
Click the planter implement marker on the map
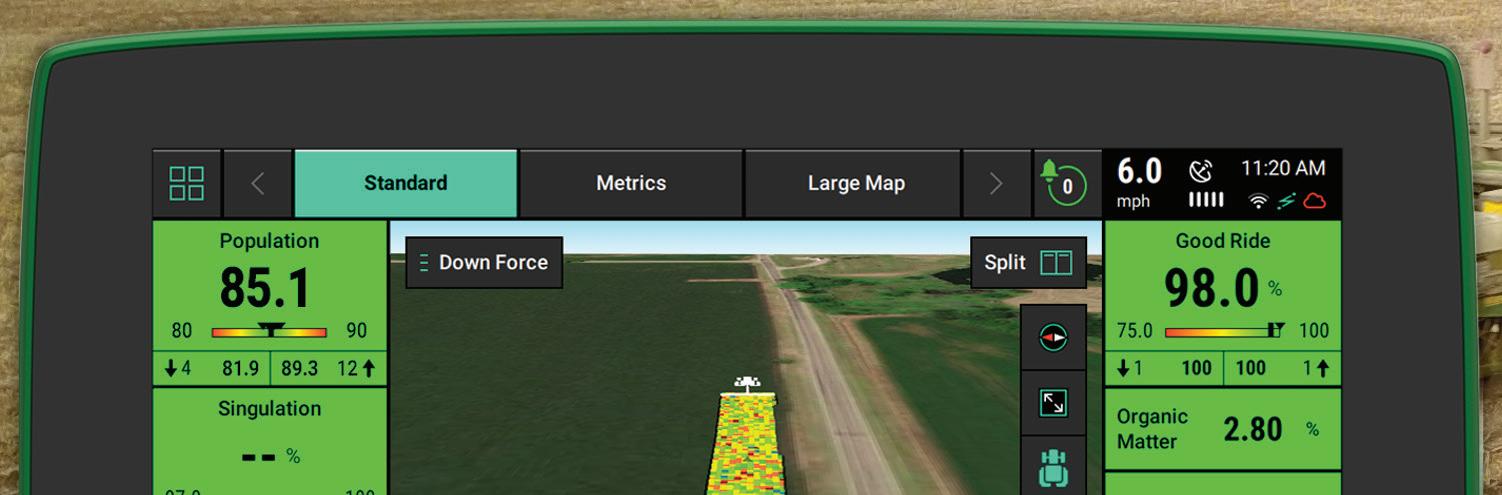[746, 383]
